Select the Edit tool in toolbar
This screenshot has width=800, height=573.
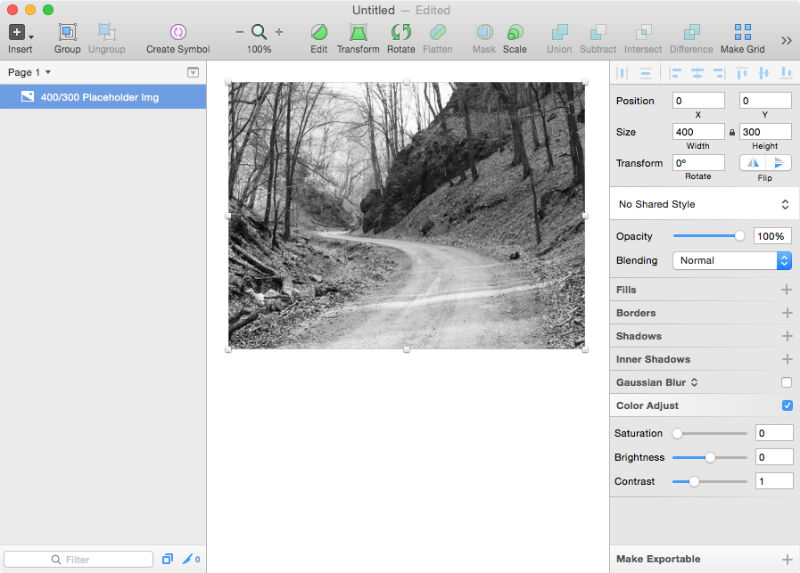319,32
